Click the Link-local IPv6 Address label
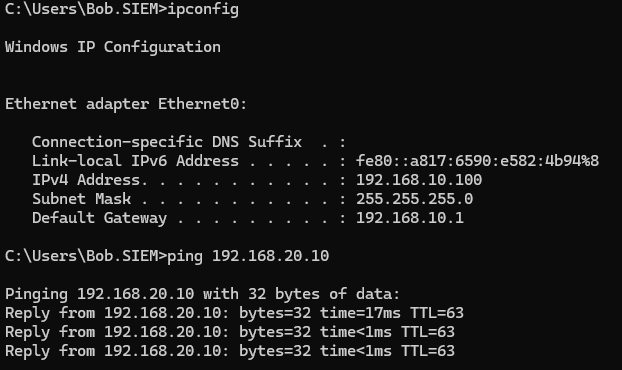This screenshot has height=370, width=622. (x=135, y=161)
